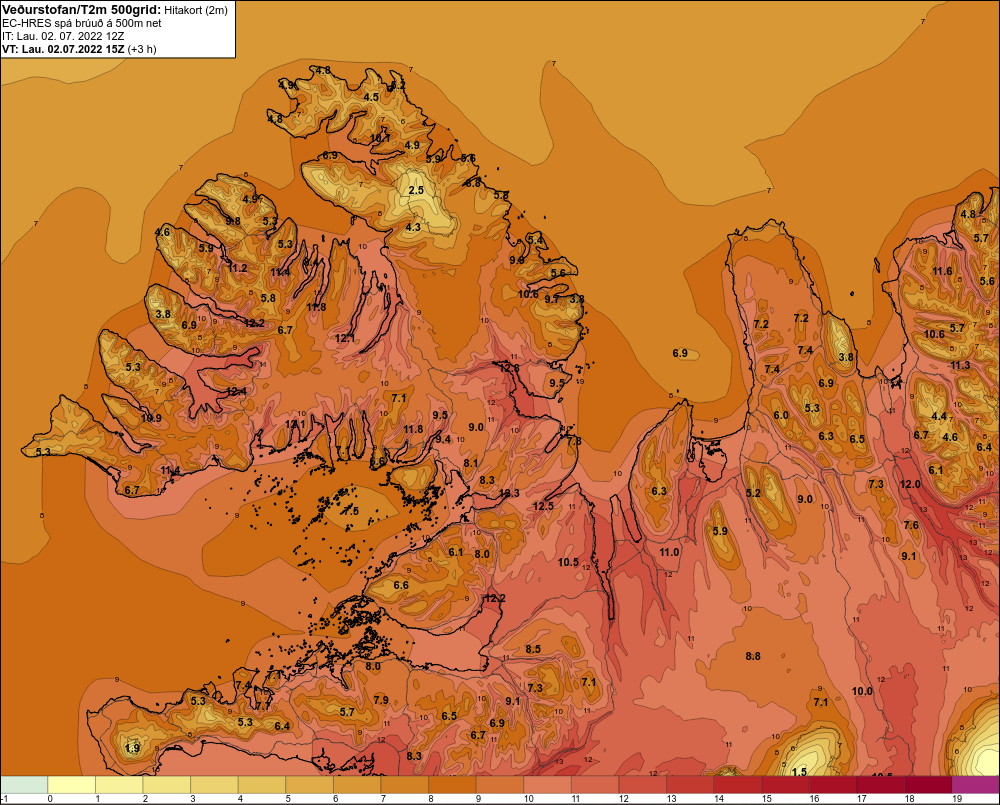Image resolution: width=1000 pixels, height=805 pixels.
Task: Select the 10.0 temperature label
Action: pos(862,691)
